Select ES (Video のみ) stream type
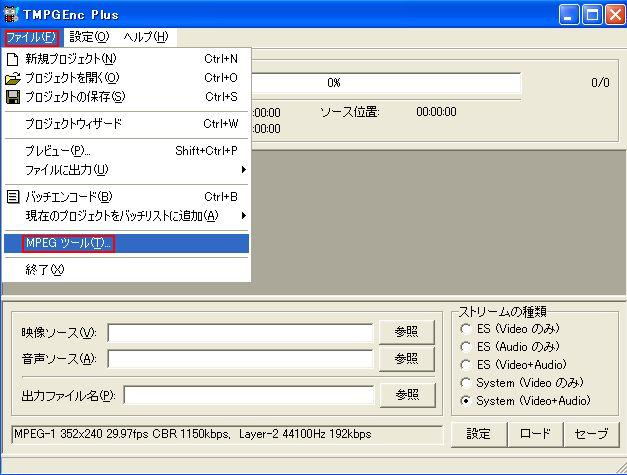 [x=465, y=329]
